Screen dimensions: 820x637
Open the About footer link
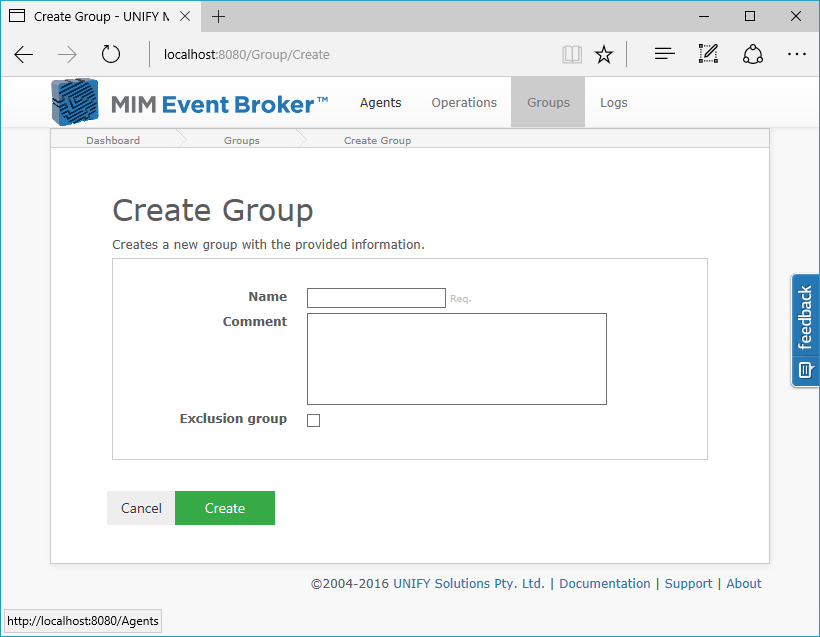coord(744,583)
